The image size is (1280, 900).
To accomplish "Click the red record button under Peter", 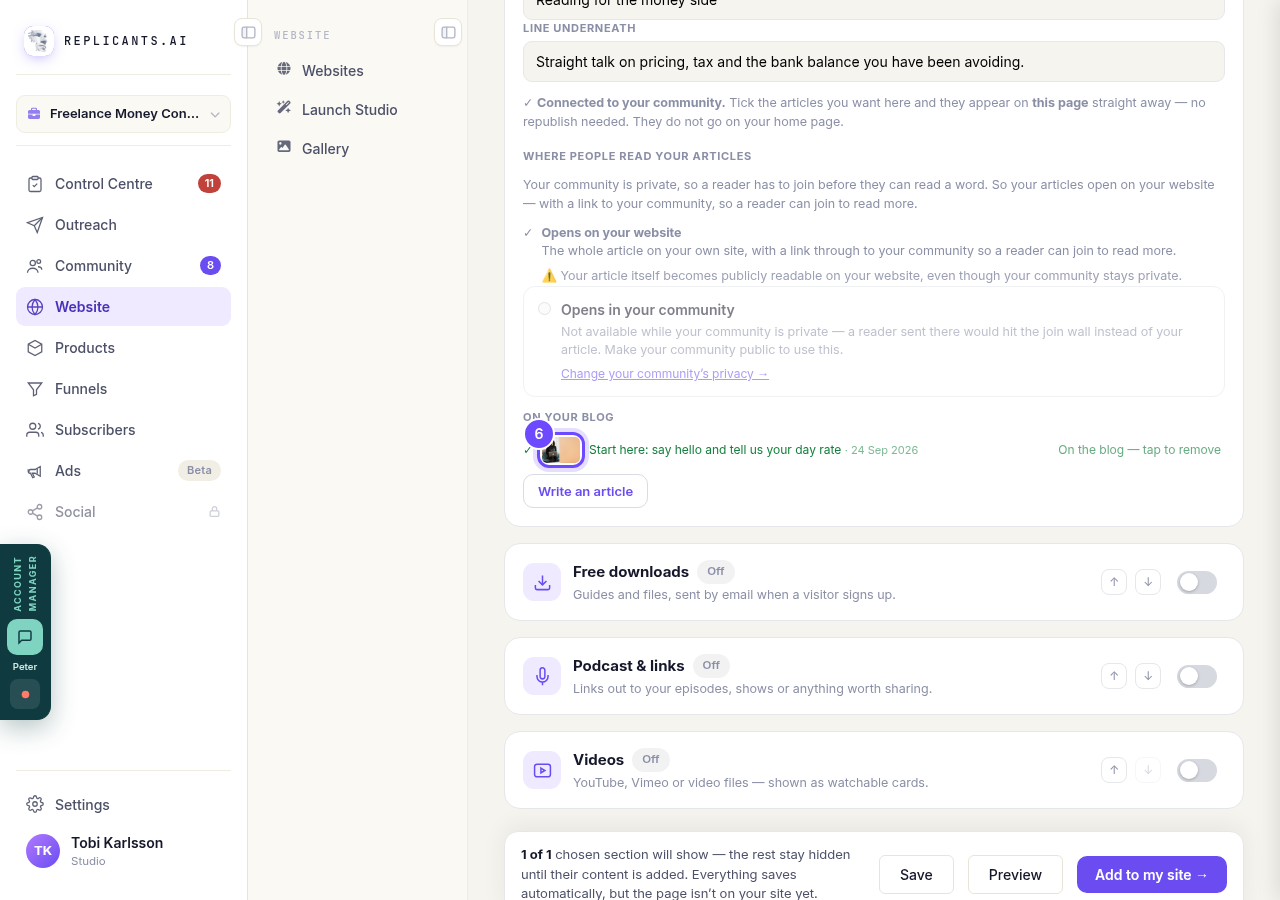I will 25,694.
